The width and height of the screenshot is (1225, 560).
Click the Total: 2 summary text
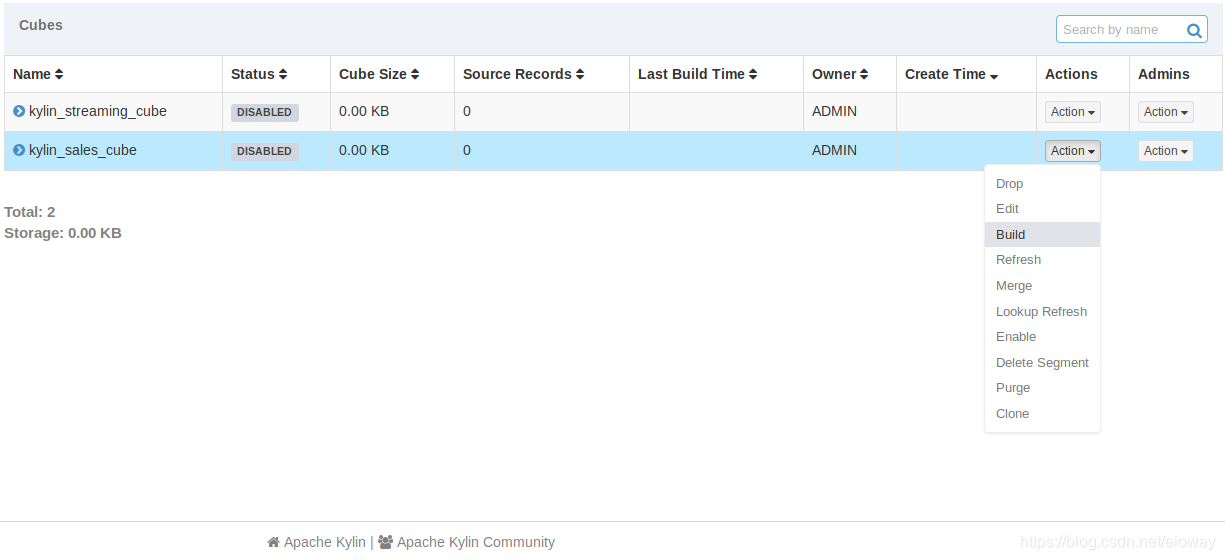30,212
